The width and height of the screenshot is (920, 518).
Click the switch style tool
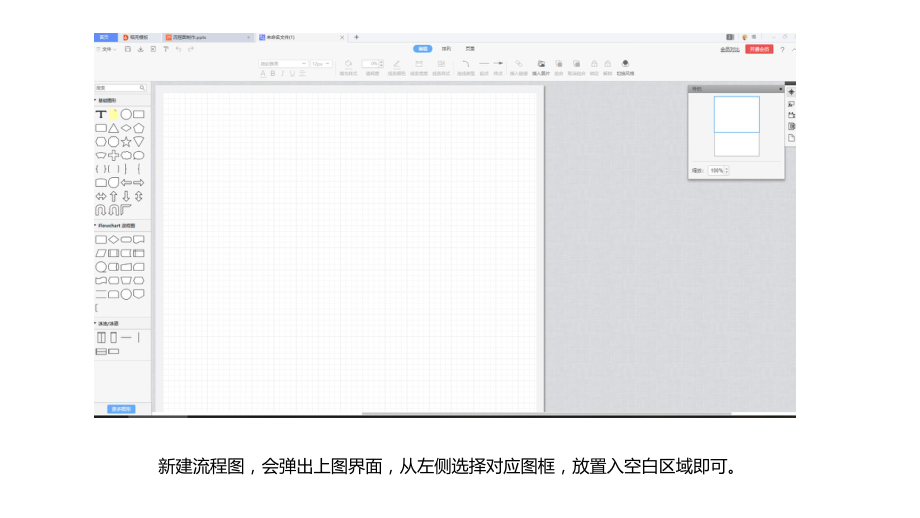(625, 67)
